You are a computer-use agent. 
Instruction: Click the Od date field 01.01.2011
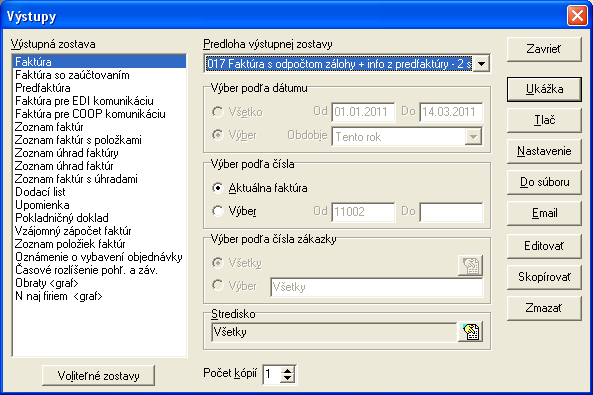(363, 112)
